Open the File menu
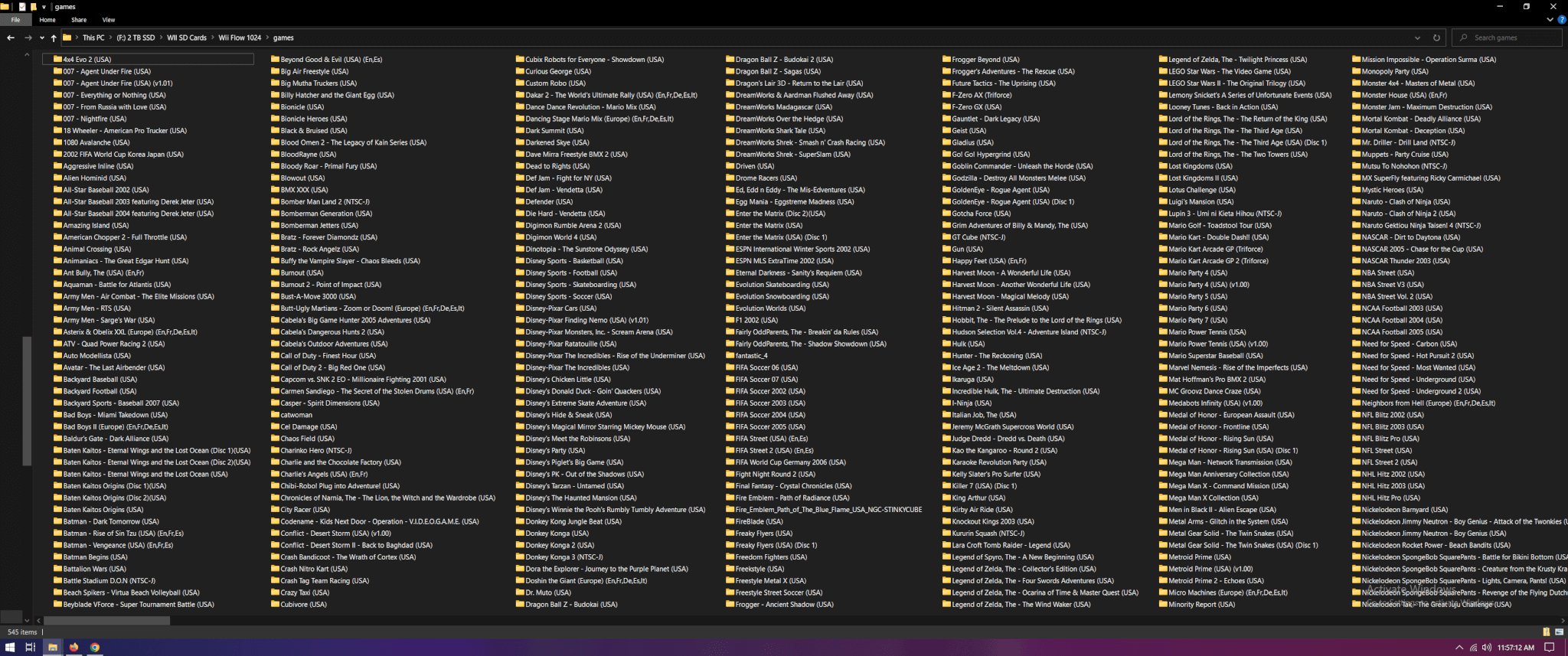The image size is (1568, 656). 15,20
